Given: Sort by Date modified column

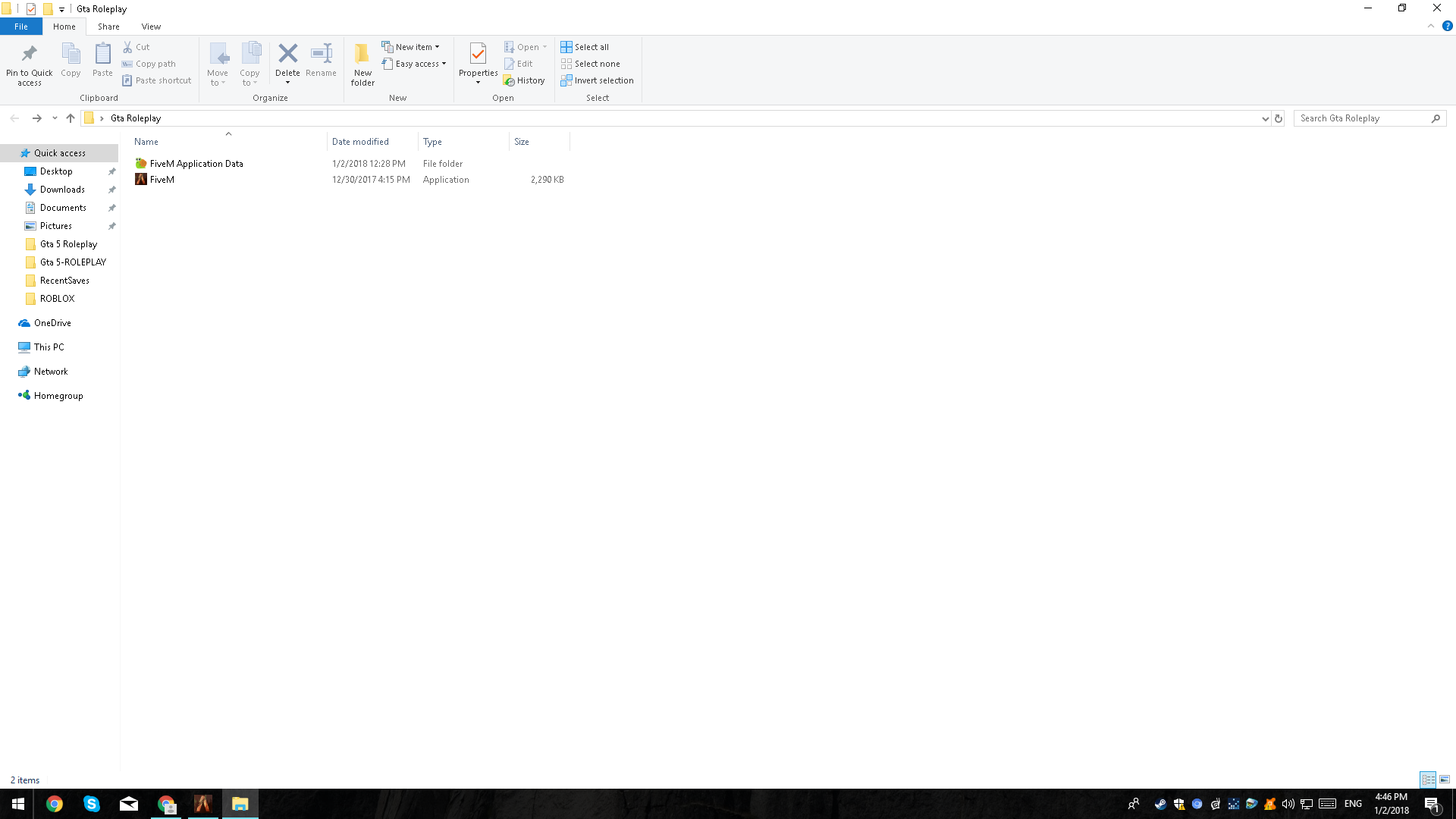Looking at the screenshot, I should [x=372, y=142].
